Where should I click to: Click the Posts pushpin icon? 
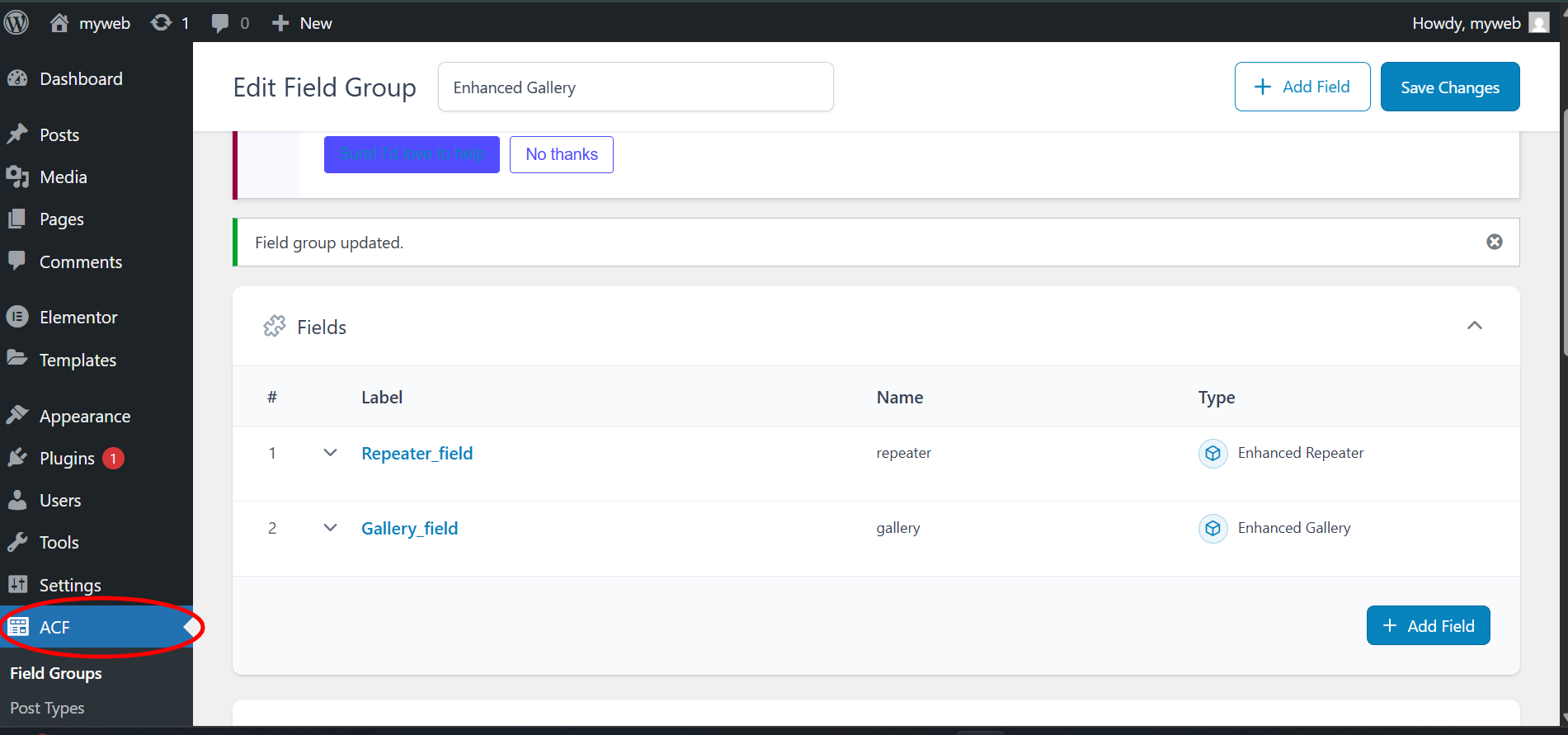[17, 134]
